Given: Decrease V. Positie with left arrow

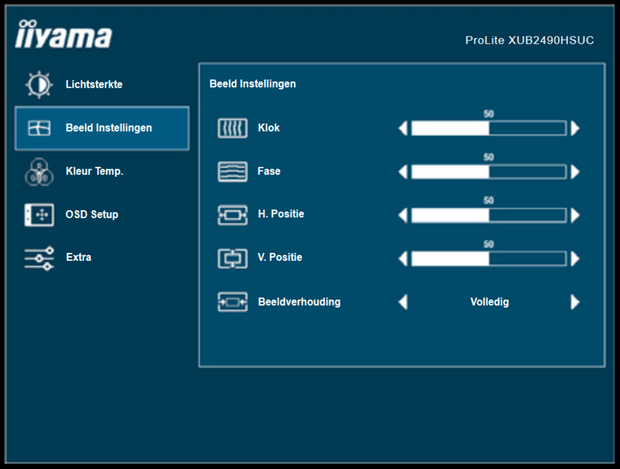Looking at the screenshot, I should coord(403,259).
